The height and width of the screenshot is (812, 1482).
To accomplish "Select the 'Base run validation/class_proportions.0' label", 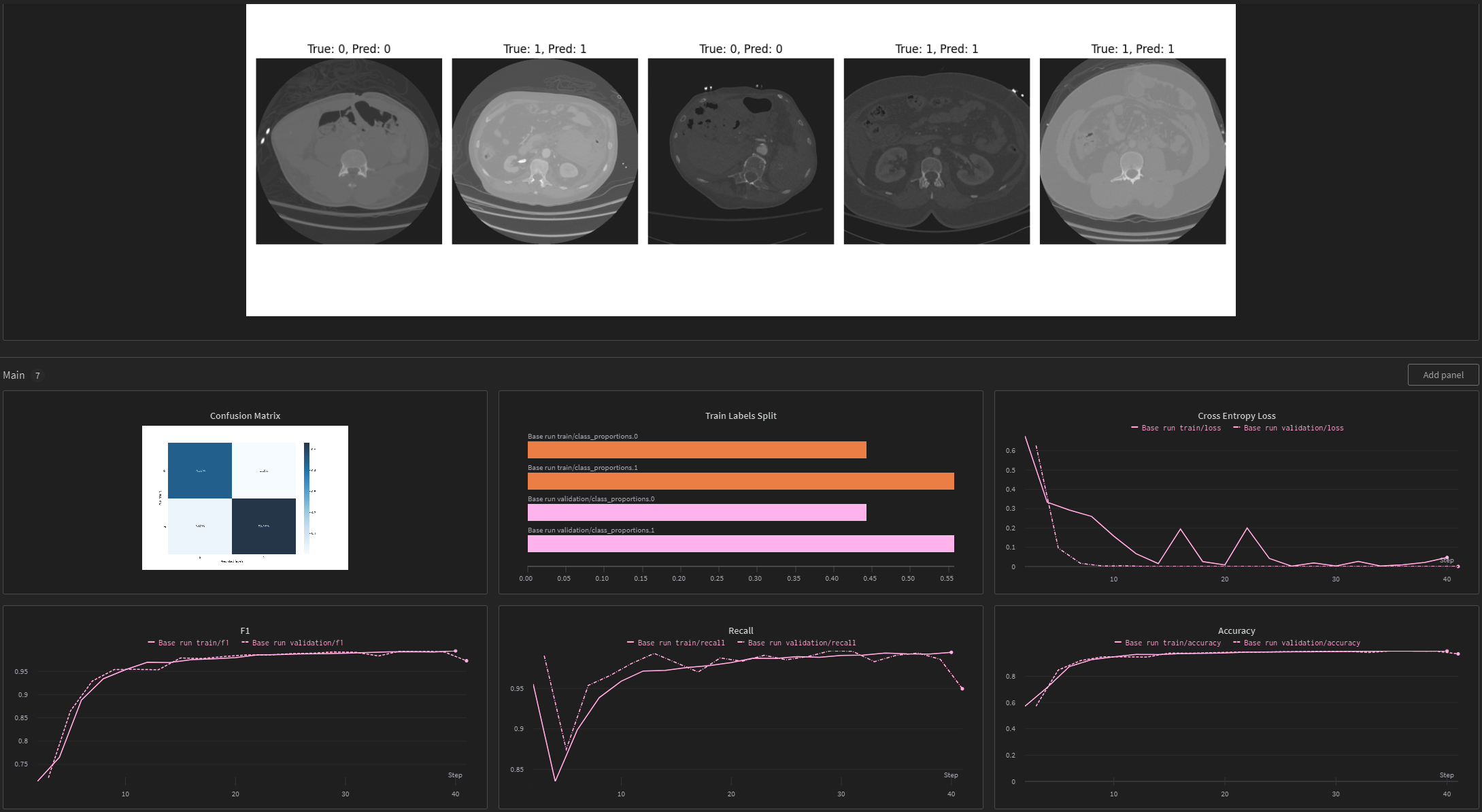I will click(x=591, y=499).
